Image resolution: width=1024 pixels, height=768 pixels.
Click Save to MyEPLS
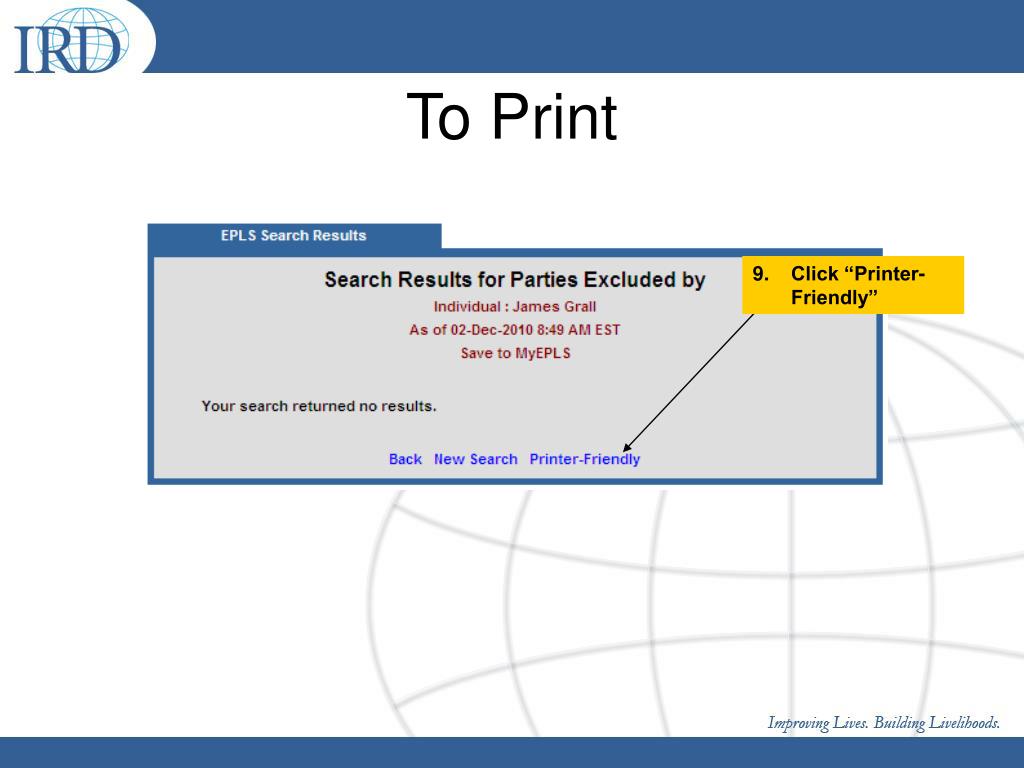pos(515,353)
